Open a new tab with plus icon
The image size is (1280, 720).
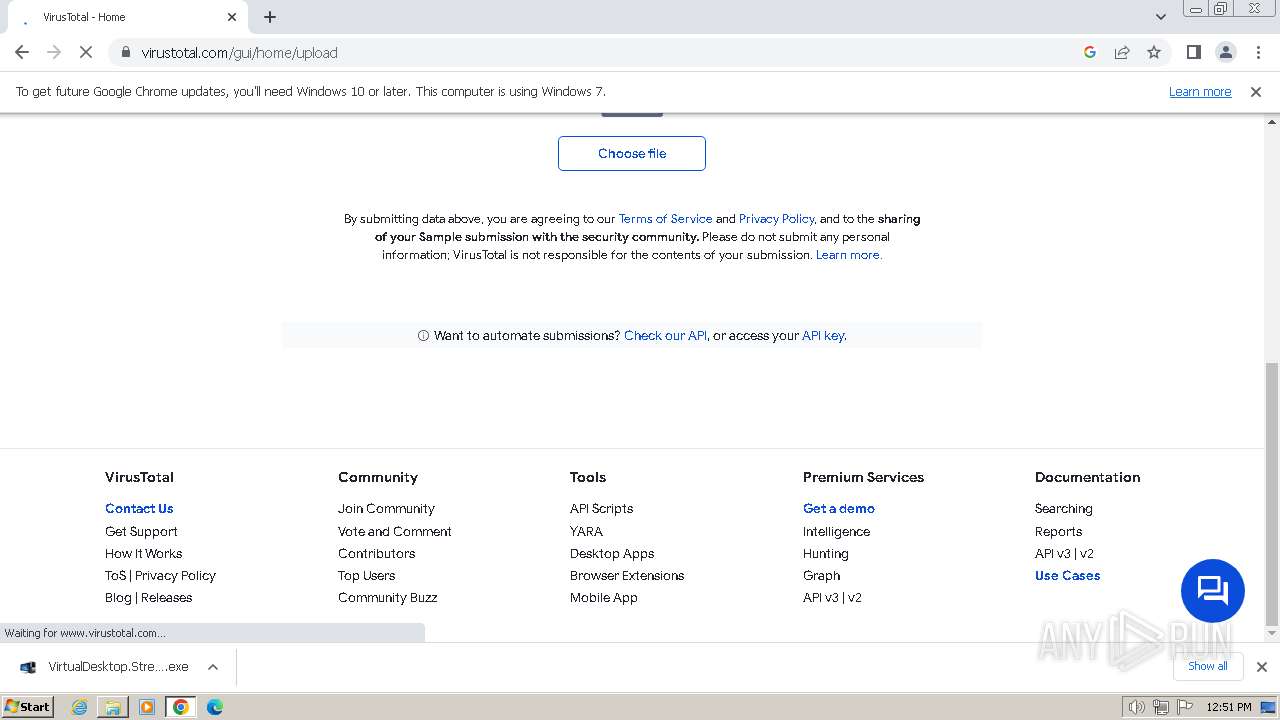[x=270, y=17]
